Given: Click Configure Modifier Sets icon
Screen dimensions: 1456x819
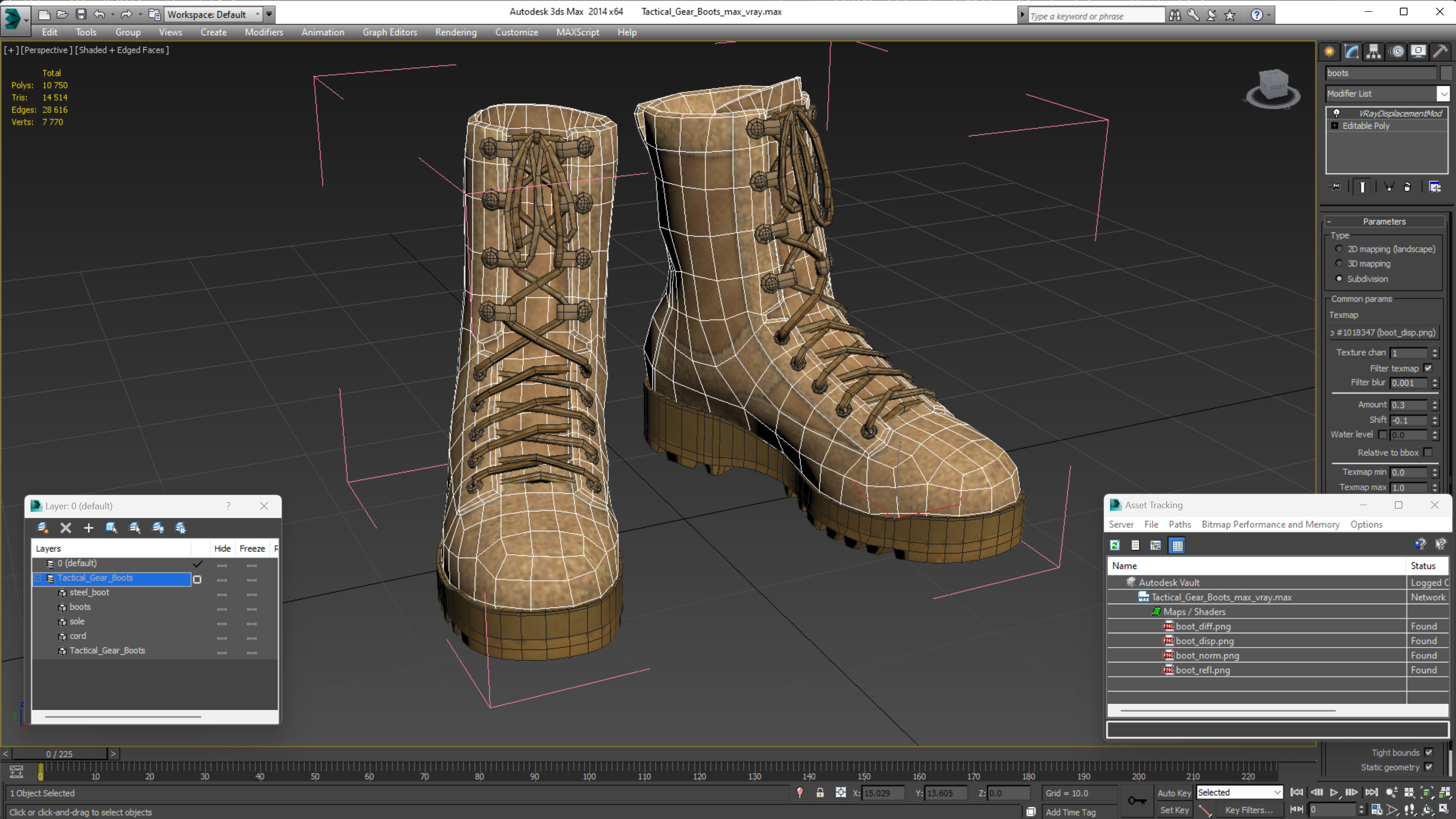Looking at the screenshot, I should (1435, 187).
